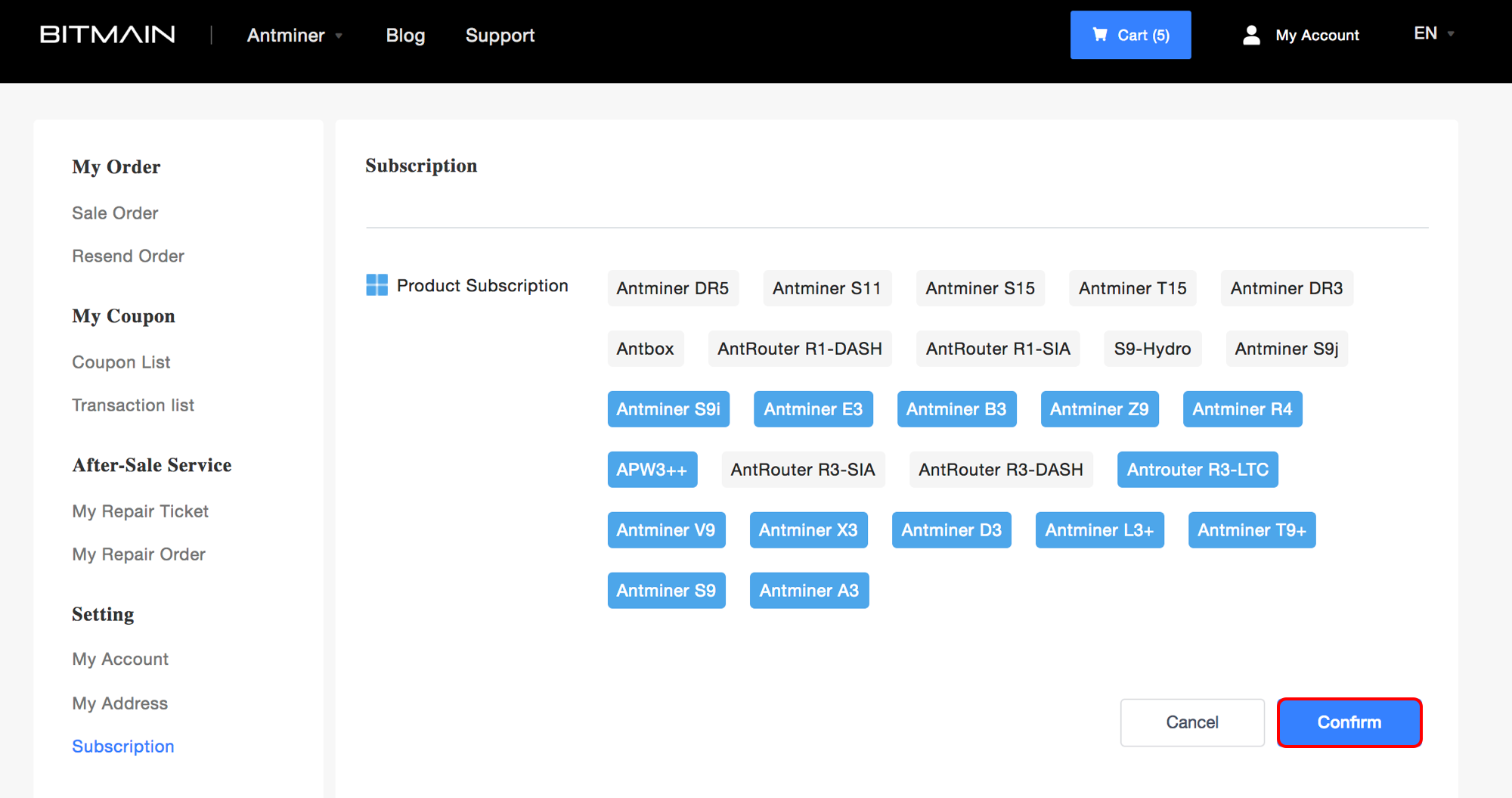The width and height of the screenshot is (1512, 798).
Task: Toggle Antminer T15 subscription
Action: pyautogui.click(x=1132, y=288)
